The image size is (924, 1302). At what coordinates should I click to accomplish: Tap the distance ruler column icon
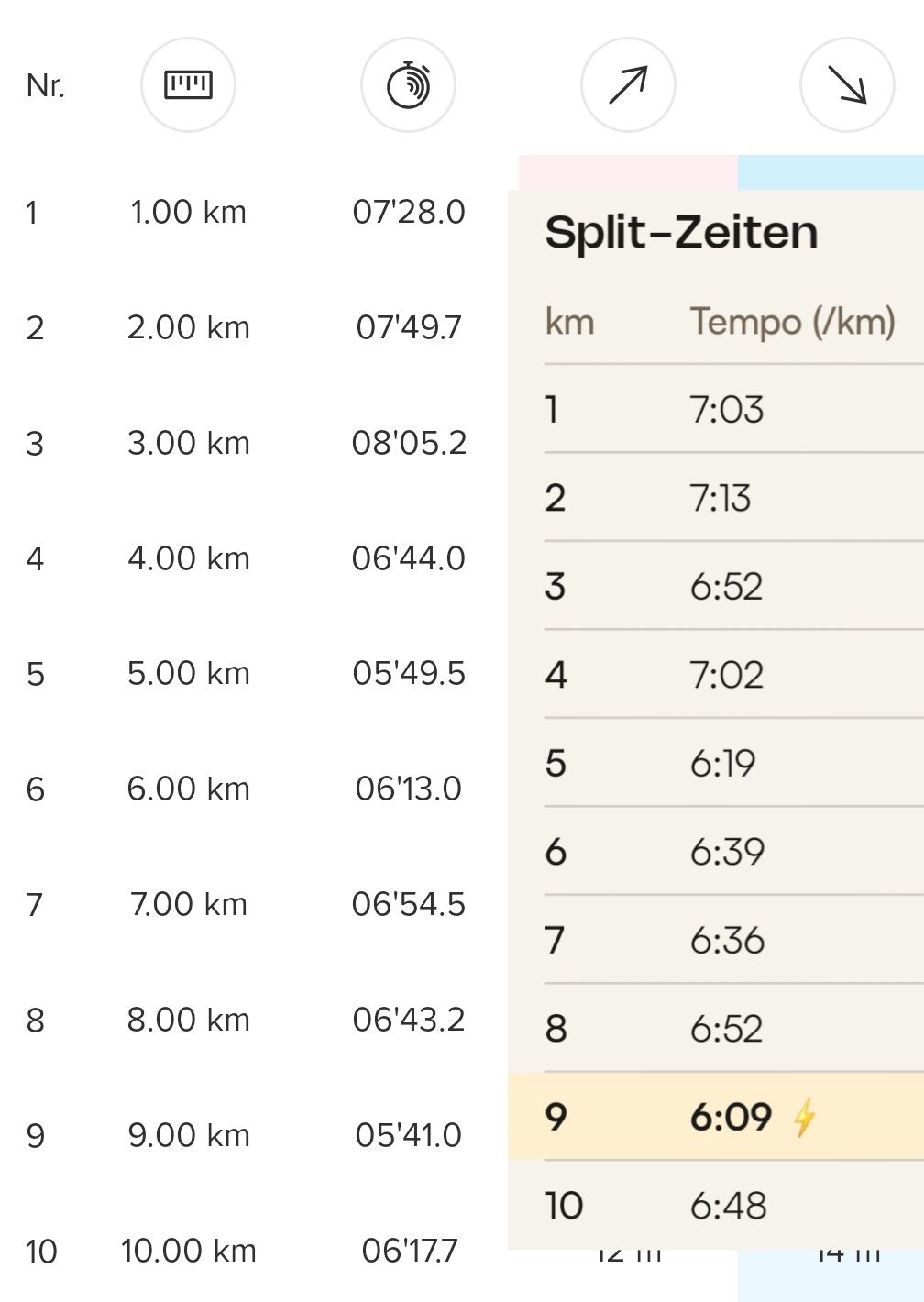point(188,85)
